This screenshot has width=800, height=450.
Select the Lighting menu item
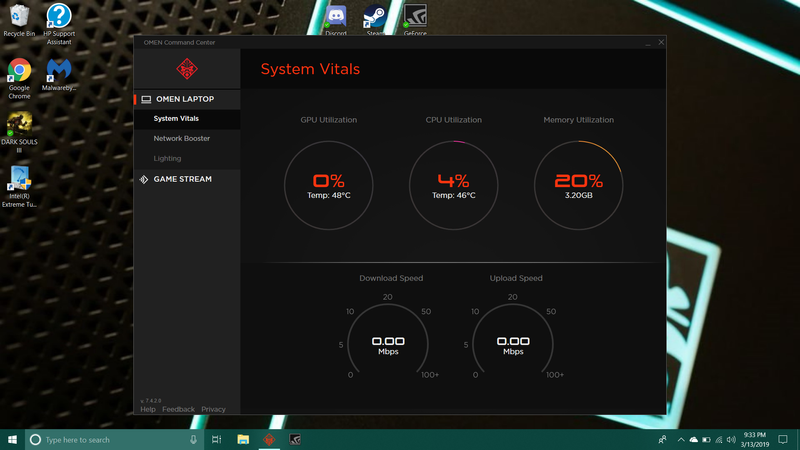(167, 158)
